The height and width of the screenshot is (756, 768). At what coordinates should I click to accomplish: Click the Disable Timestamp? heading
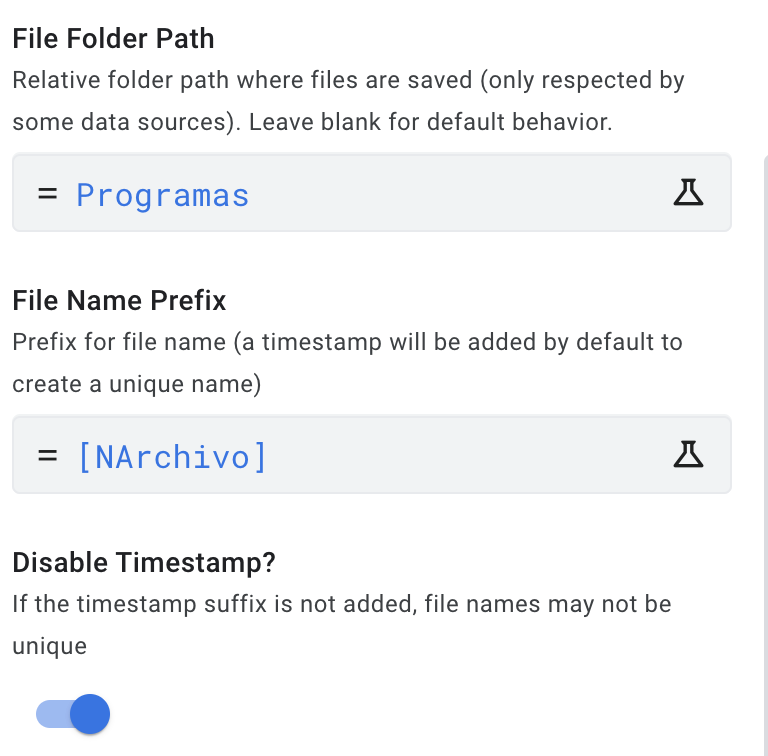point(144,562)
